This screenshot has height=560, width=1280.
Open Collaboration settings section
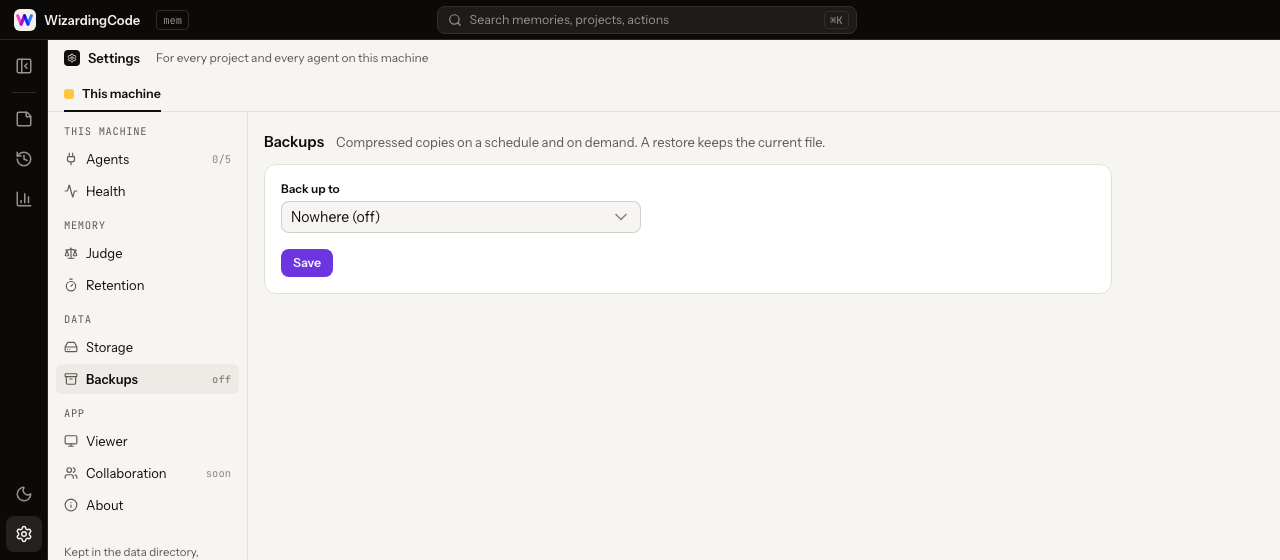(x=148, y=473)
